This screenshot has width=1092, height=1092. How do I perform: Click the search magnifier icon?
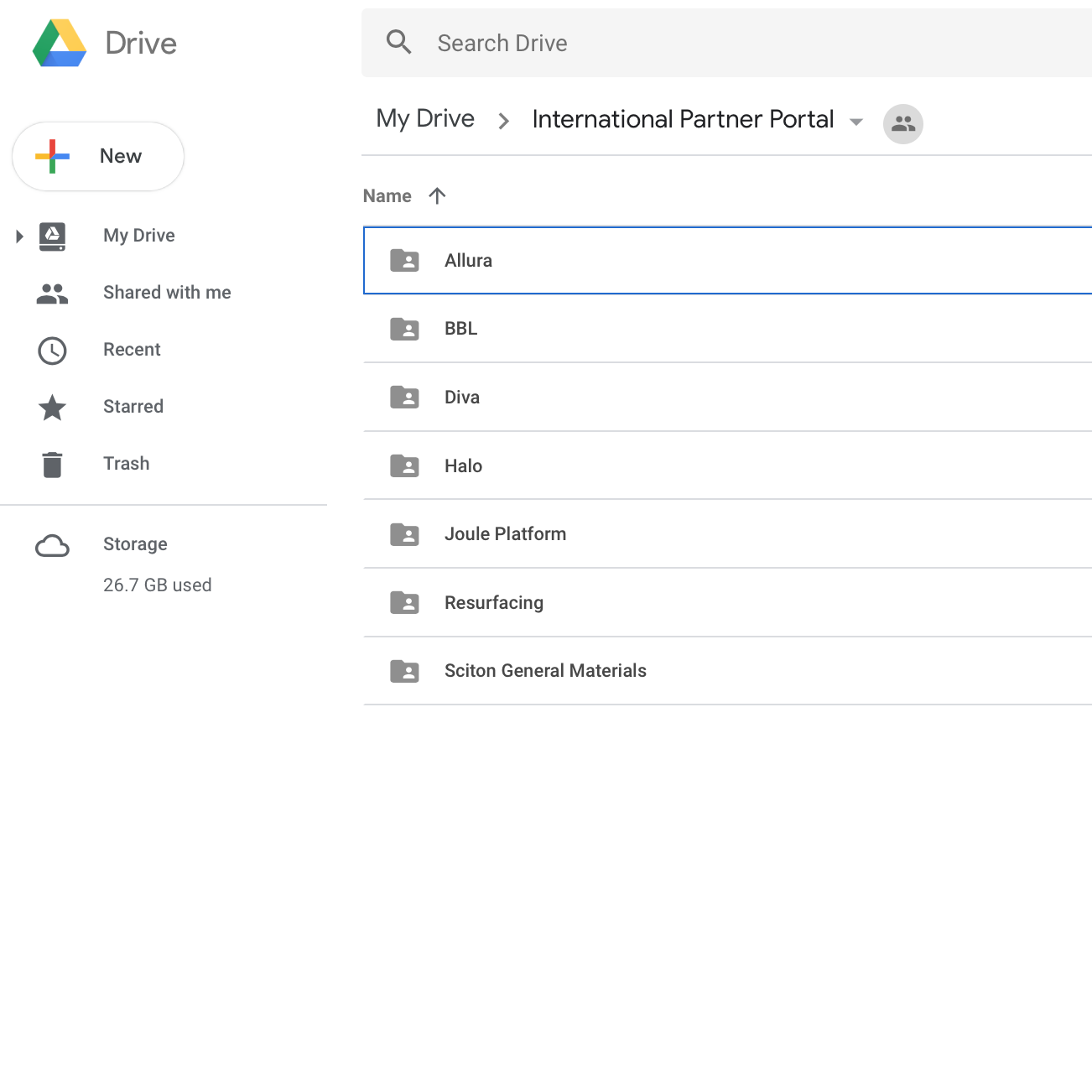(x=399, y=42)
